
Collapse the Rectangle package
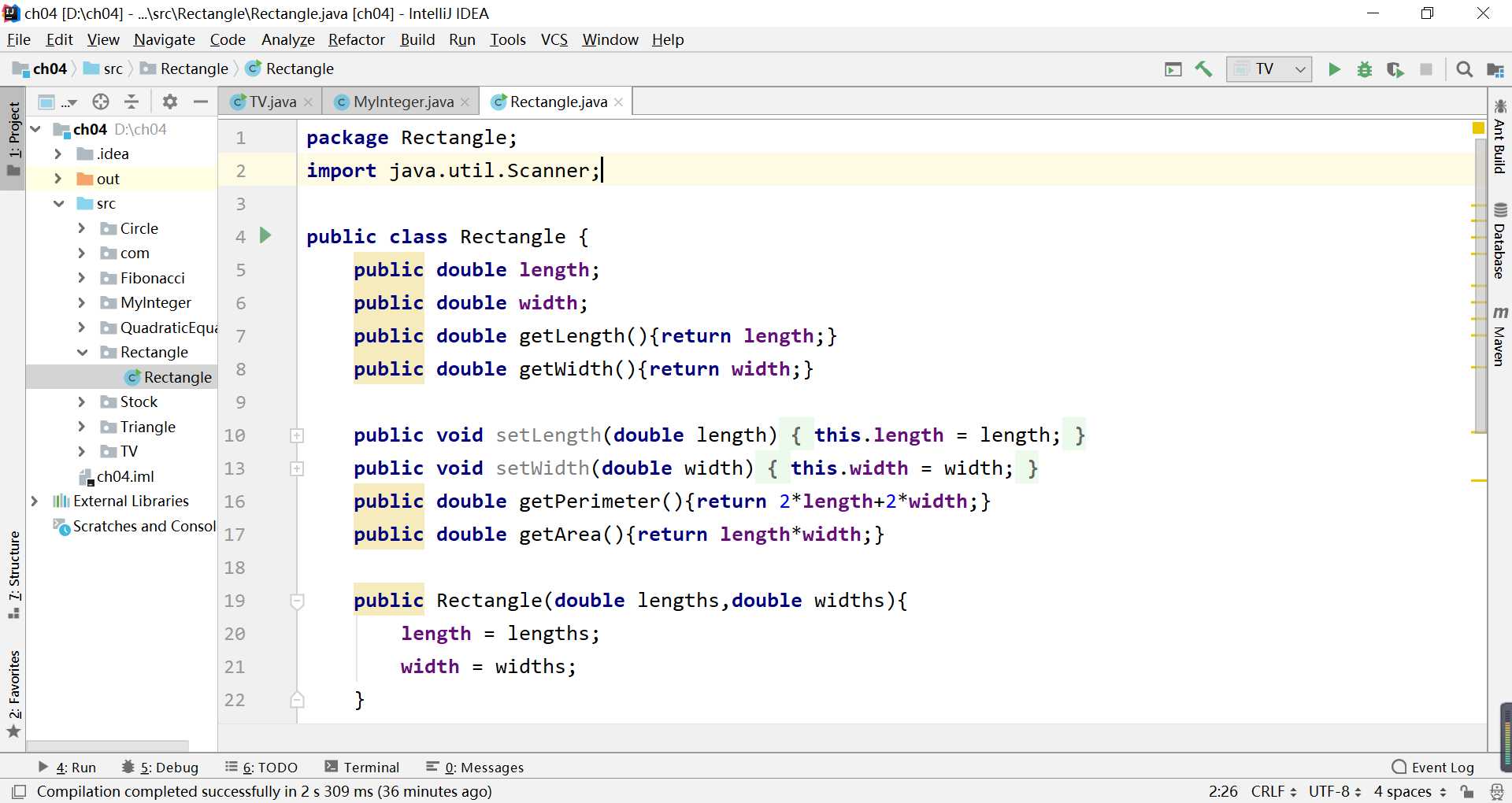82,353
